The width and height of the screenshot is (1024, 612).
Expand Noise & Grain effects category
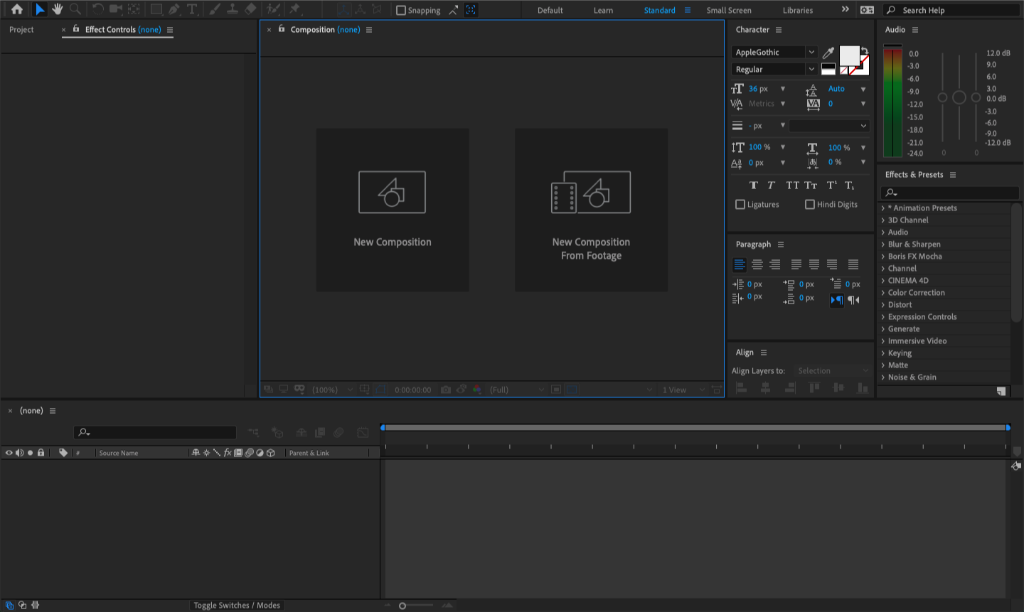click(883, 378)
